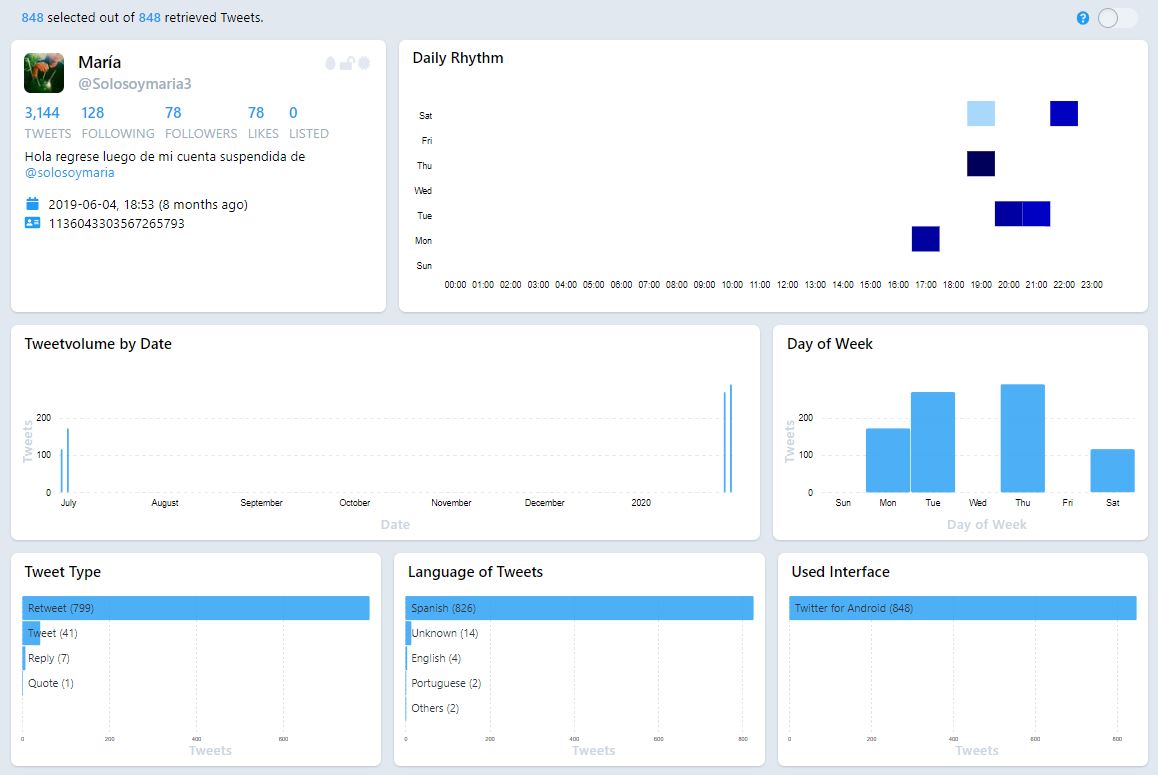This screenshot has width=1158, height=775.
Task: Click the María profile name
Action: pyautogui.click(x=100, y=62)
